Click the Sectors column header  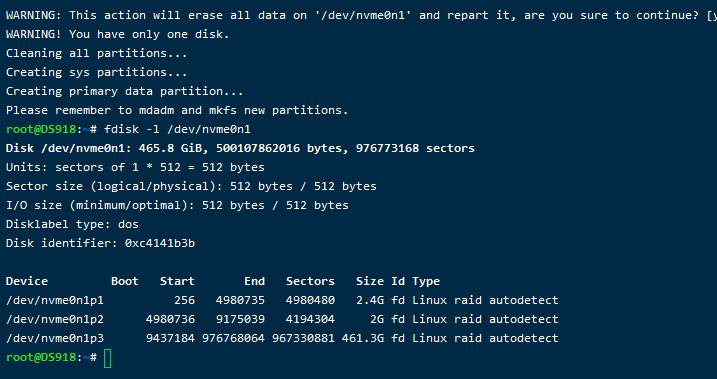tap(310, 281)
